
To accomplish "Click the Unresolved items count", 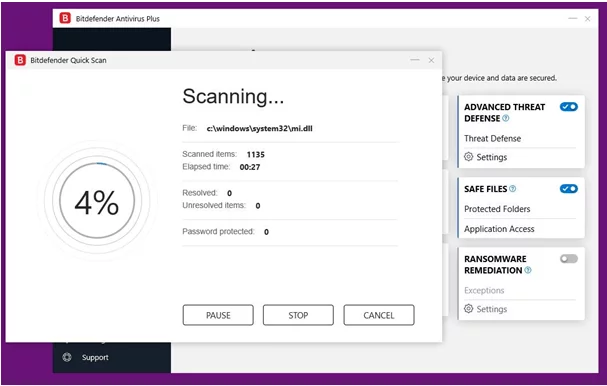I will (x=258, y=206).
